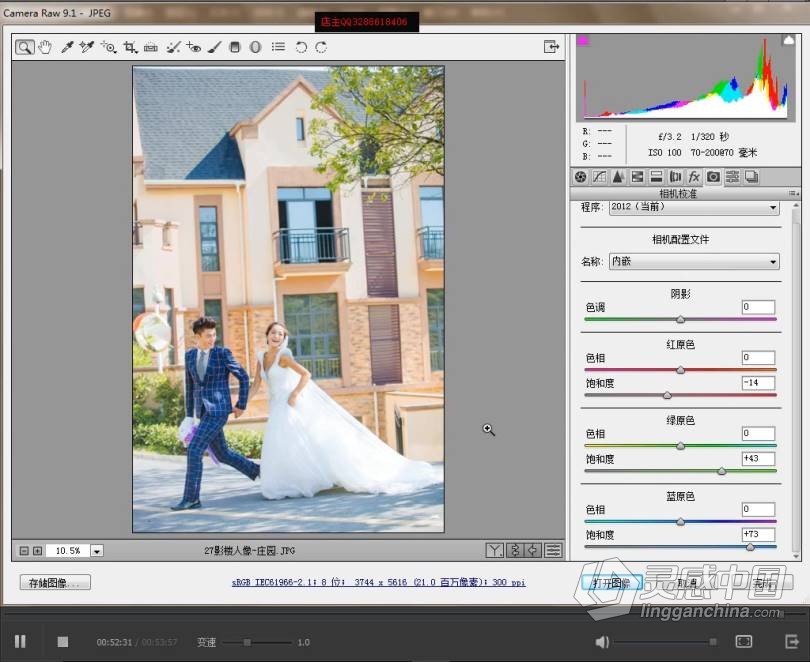The image size is (810, 662).
Task: Click the red primary hue value field
Action: pyautogui.click(x=758, y=357)
